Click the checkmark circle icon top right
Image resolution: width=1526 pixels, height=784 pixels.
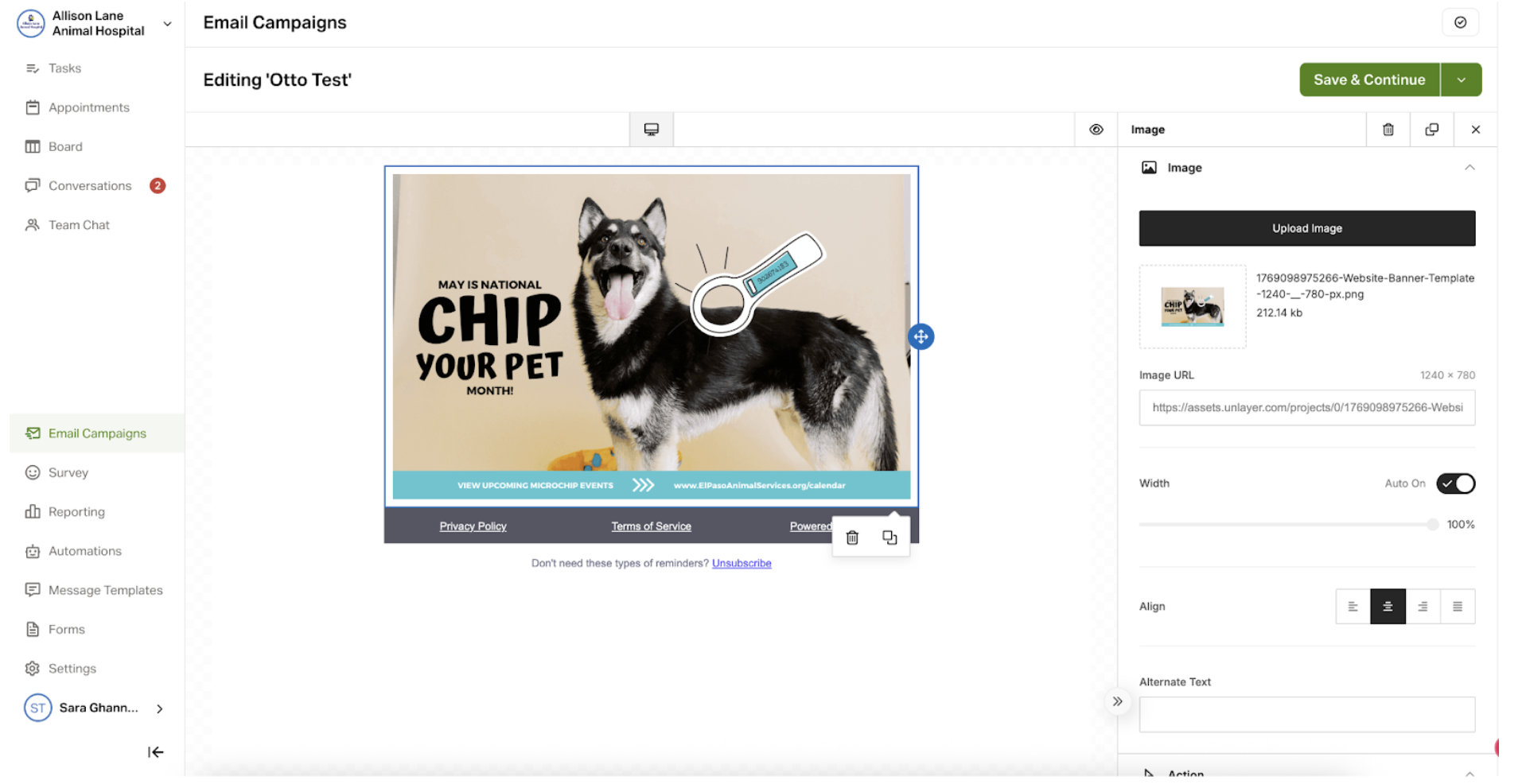coord(1460,22)
